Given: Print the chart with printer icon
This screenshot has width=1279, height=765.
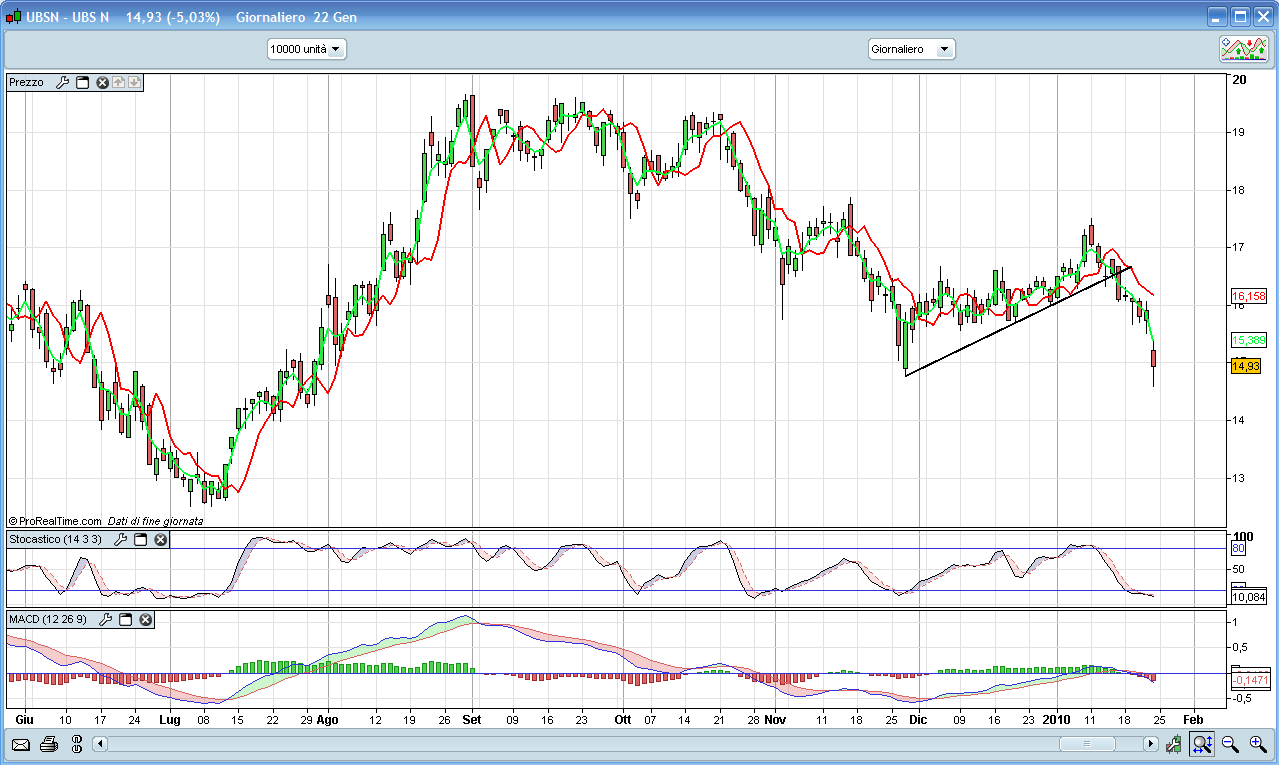Looking at the screenshot, I should coord(48,744).
